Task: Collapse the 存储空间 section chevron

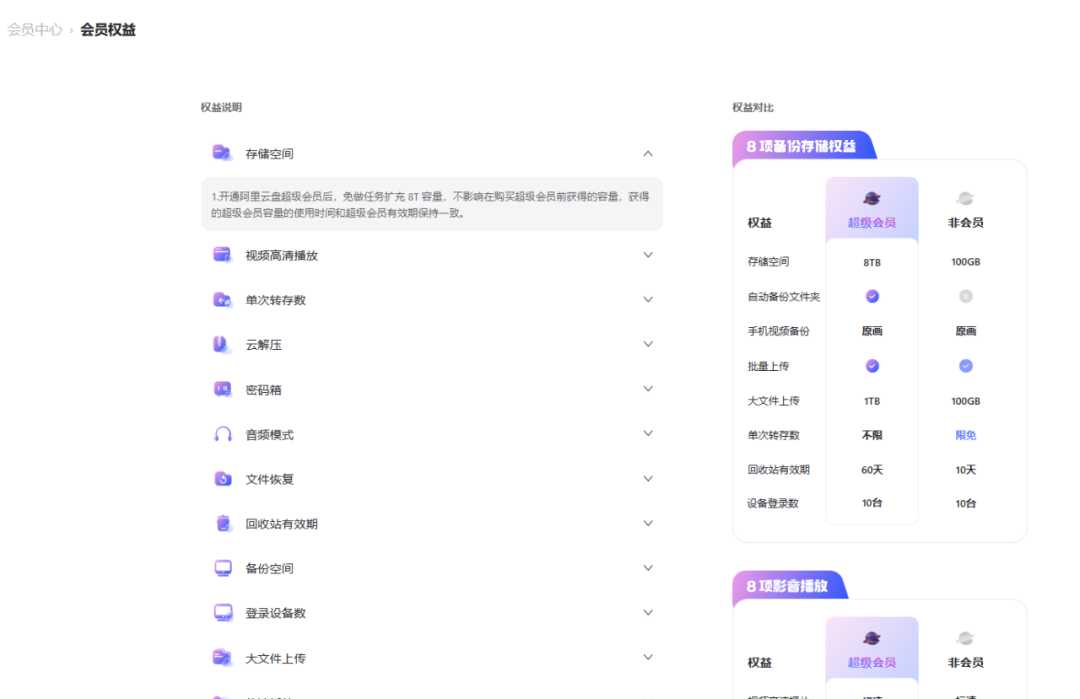Action: pyautogui.click(x=647, y=154)
